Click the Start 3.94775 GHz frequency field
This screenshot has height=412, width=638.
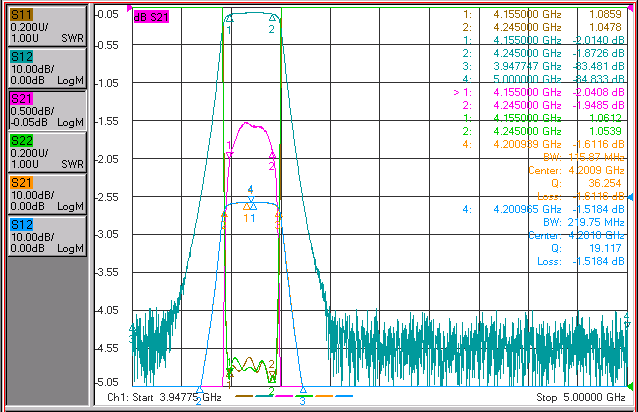[164, 397]
